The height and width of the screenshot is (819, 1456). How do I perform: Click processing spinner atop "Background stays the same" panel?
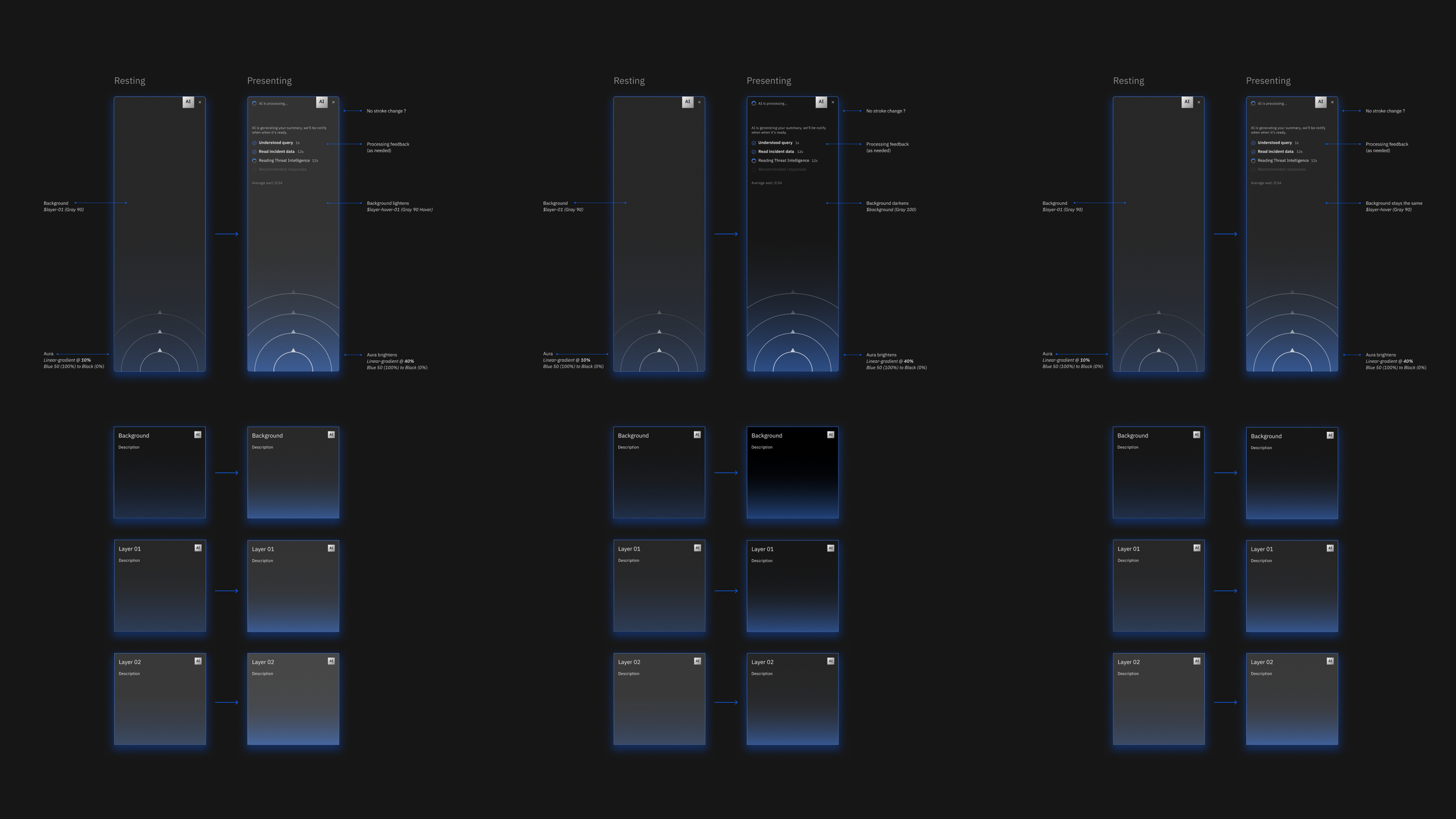tap(1253, 104)
